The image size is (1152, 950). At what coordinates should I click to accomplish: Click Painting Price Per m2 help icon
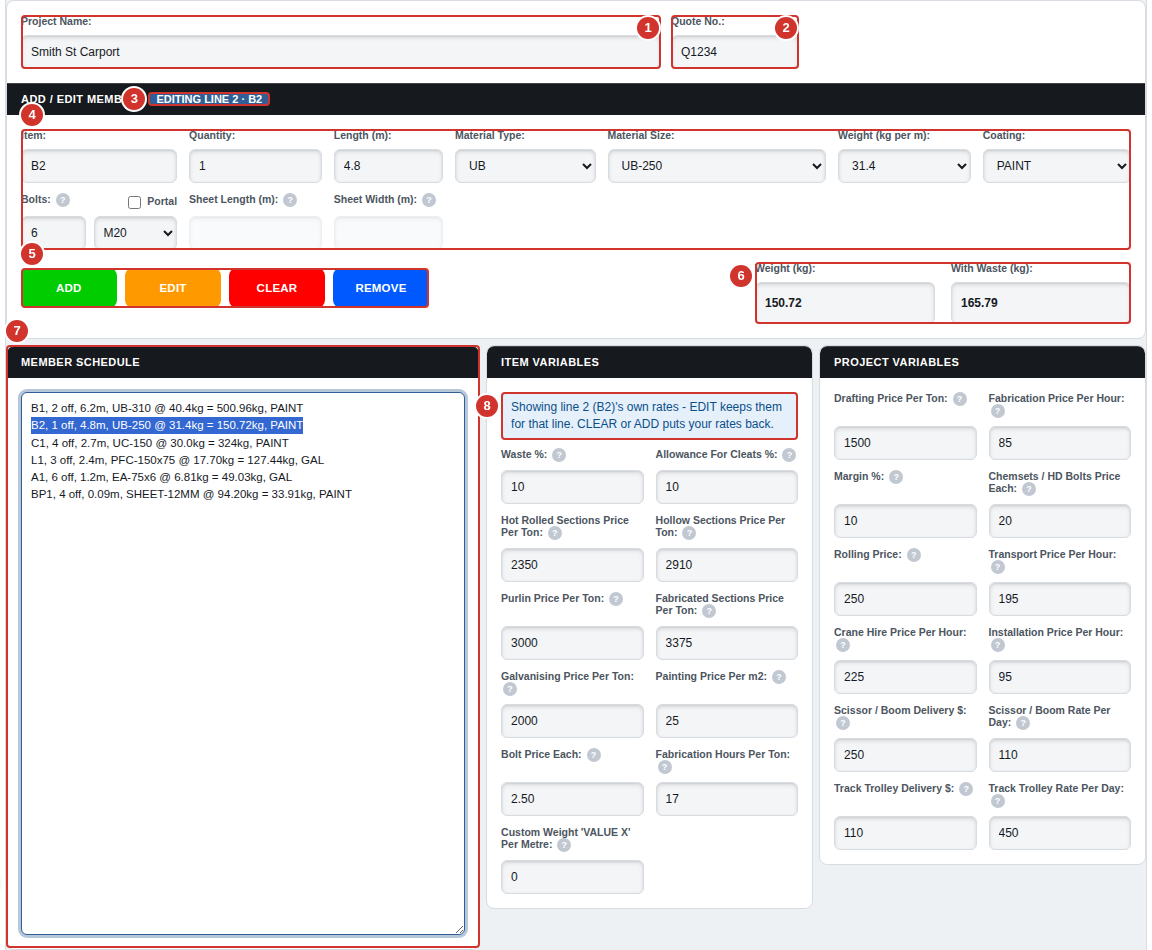[779, 677]
